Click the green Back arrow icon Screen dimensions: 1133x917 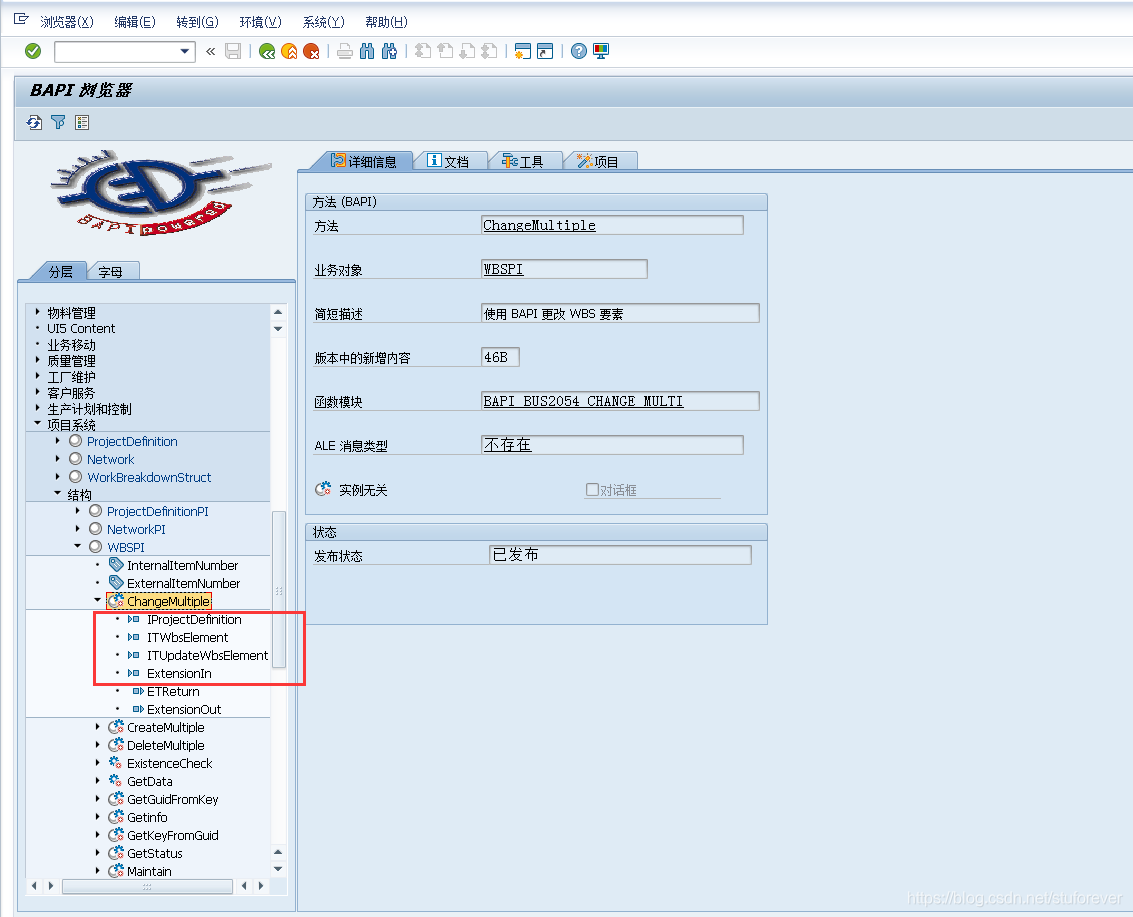(267, 51)
